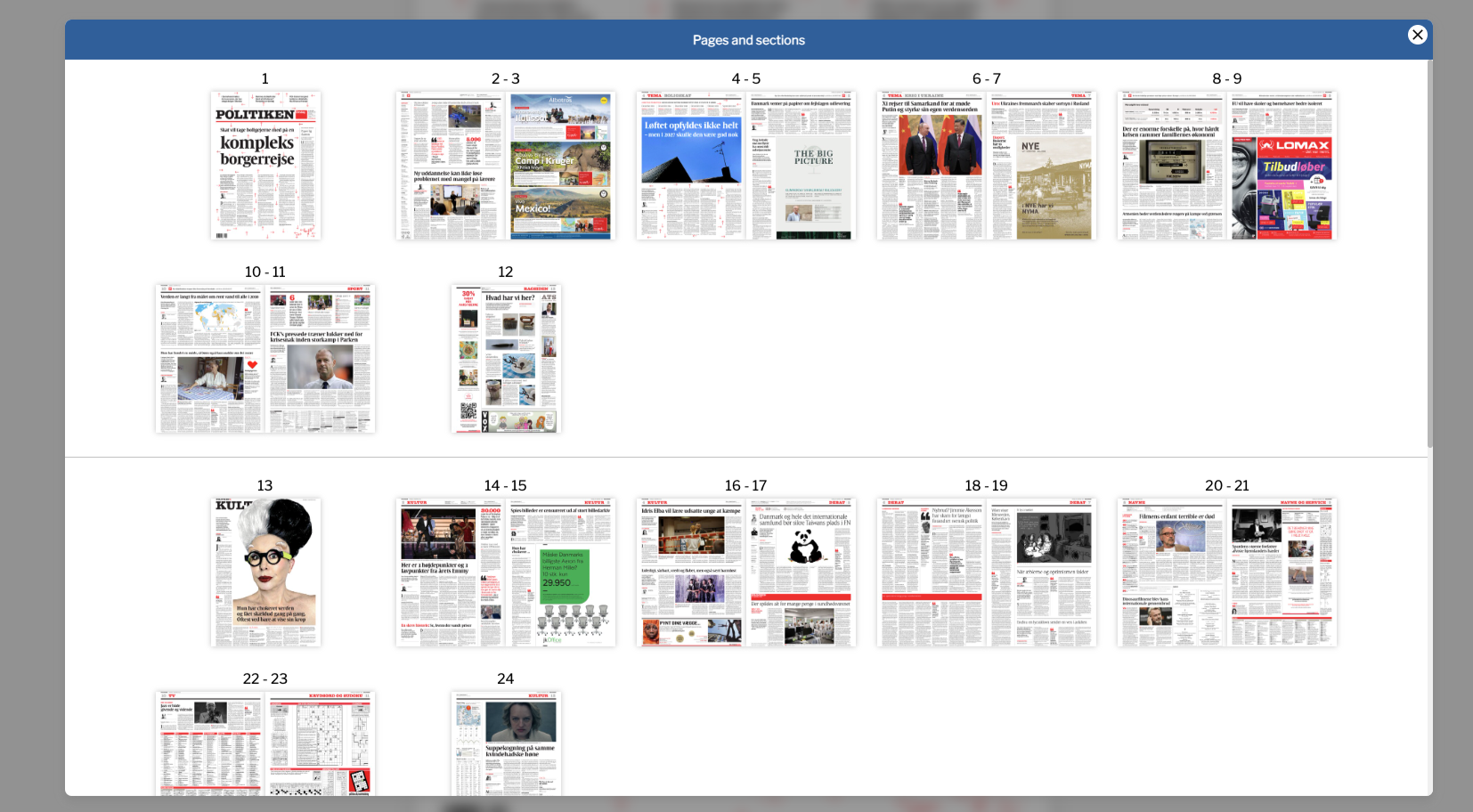Close the Pages and sections dialog

pos(1418,35)
